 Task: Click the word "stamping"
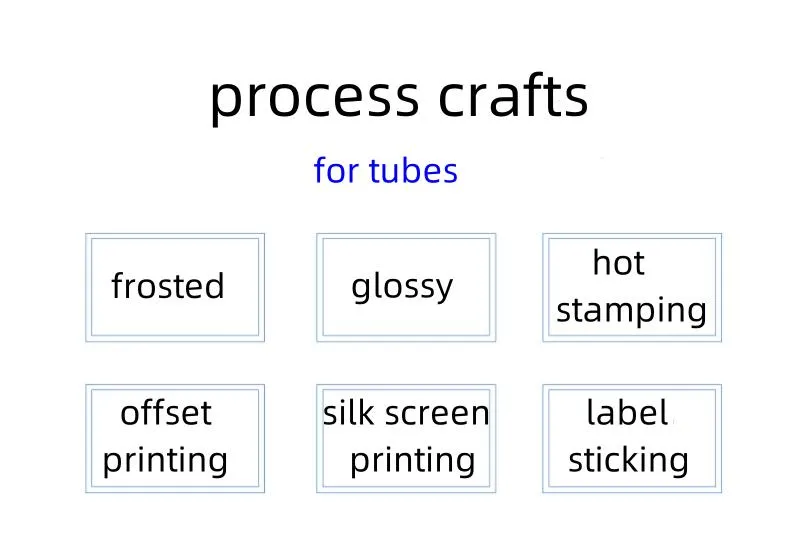(x=631, y=311)
